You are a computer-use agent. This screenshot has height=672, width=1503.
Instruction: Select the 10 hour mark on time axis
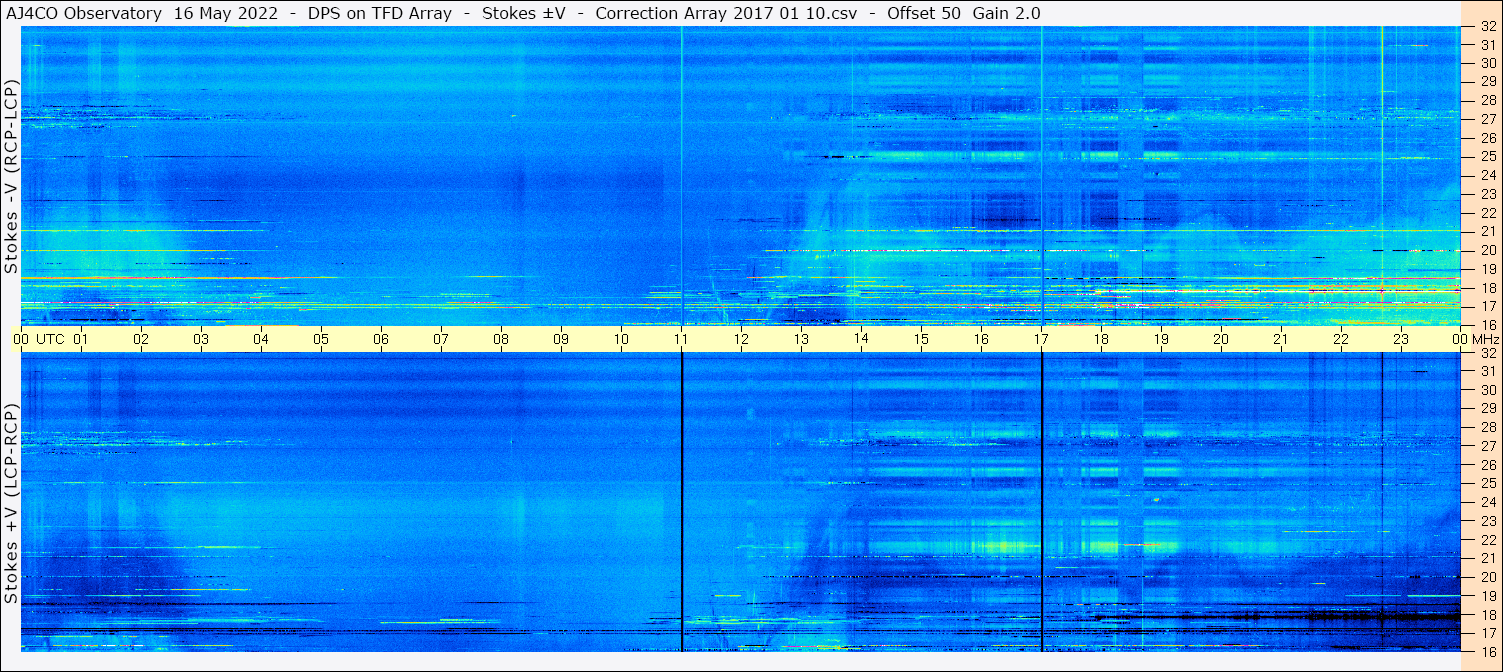coord(621,339)
